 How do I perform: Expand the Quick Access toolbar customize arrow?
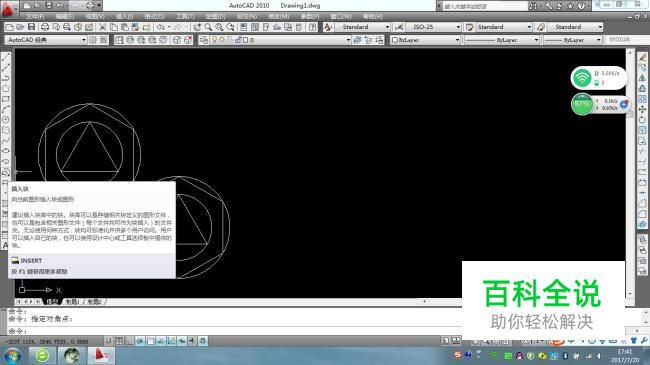99,5
